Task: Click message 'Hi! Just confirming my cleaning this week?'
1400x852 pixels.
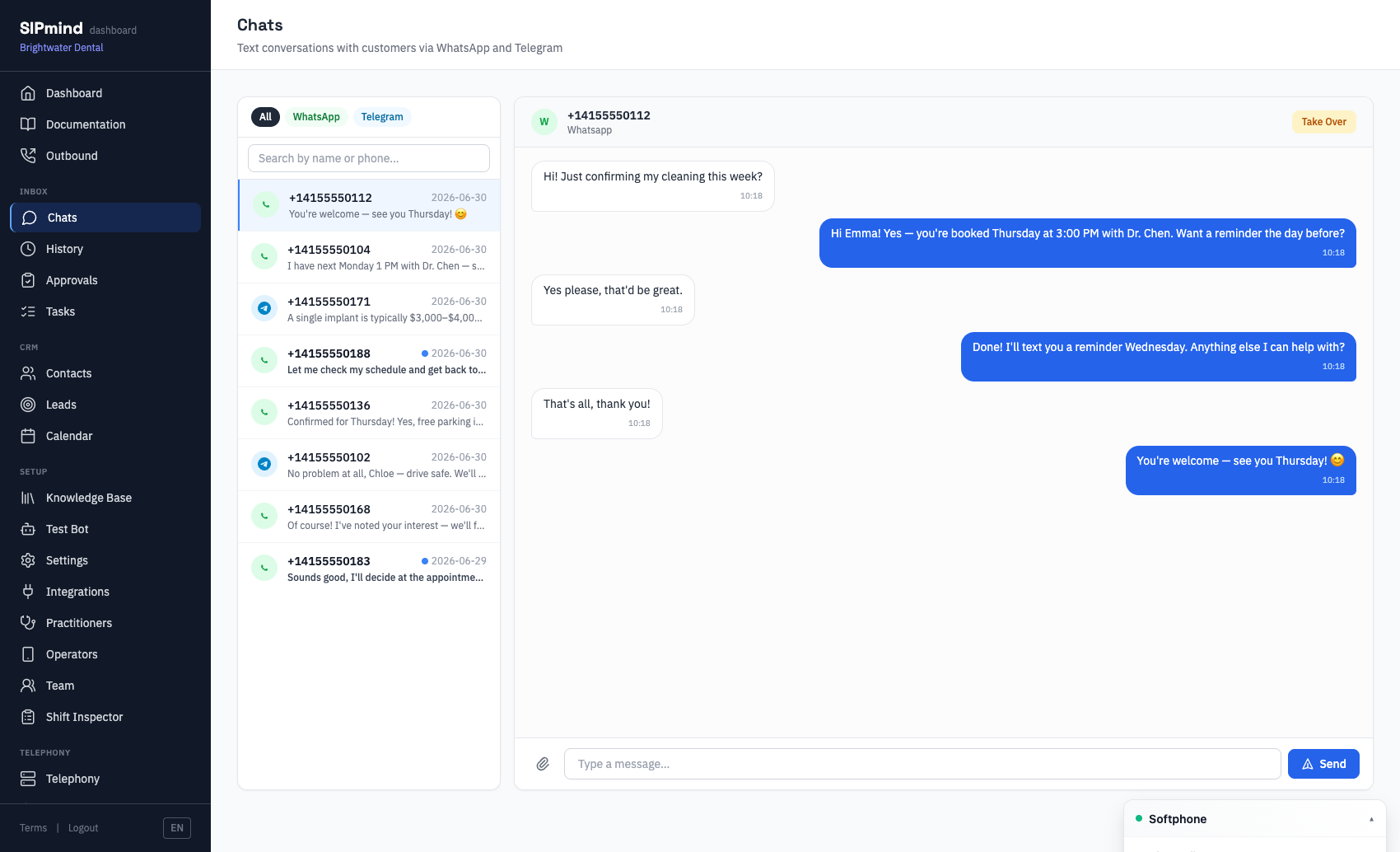Action: tap(653, 186)
